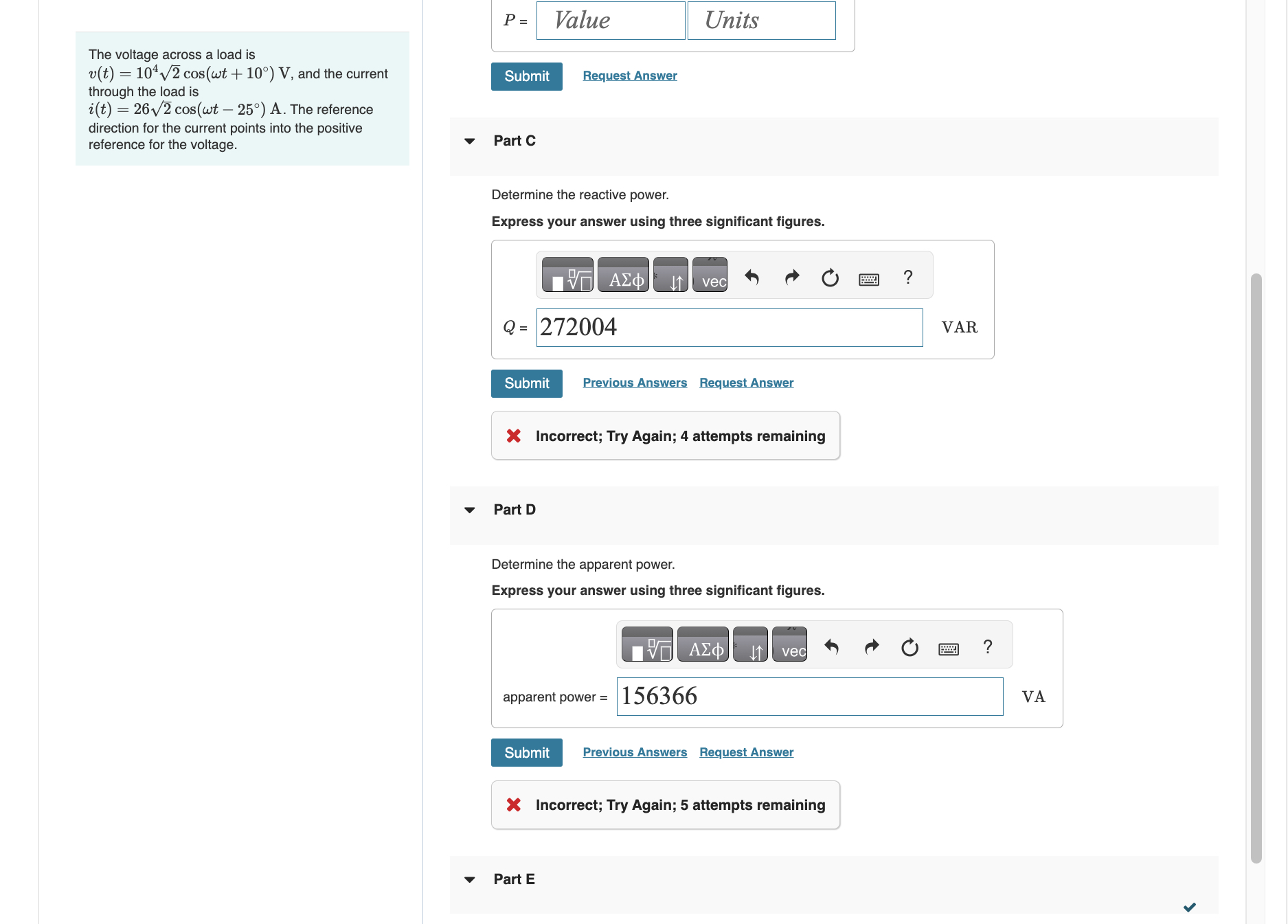Reset the Part C answer field

[831, 278]
